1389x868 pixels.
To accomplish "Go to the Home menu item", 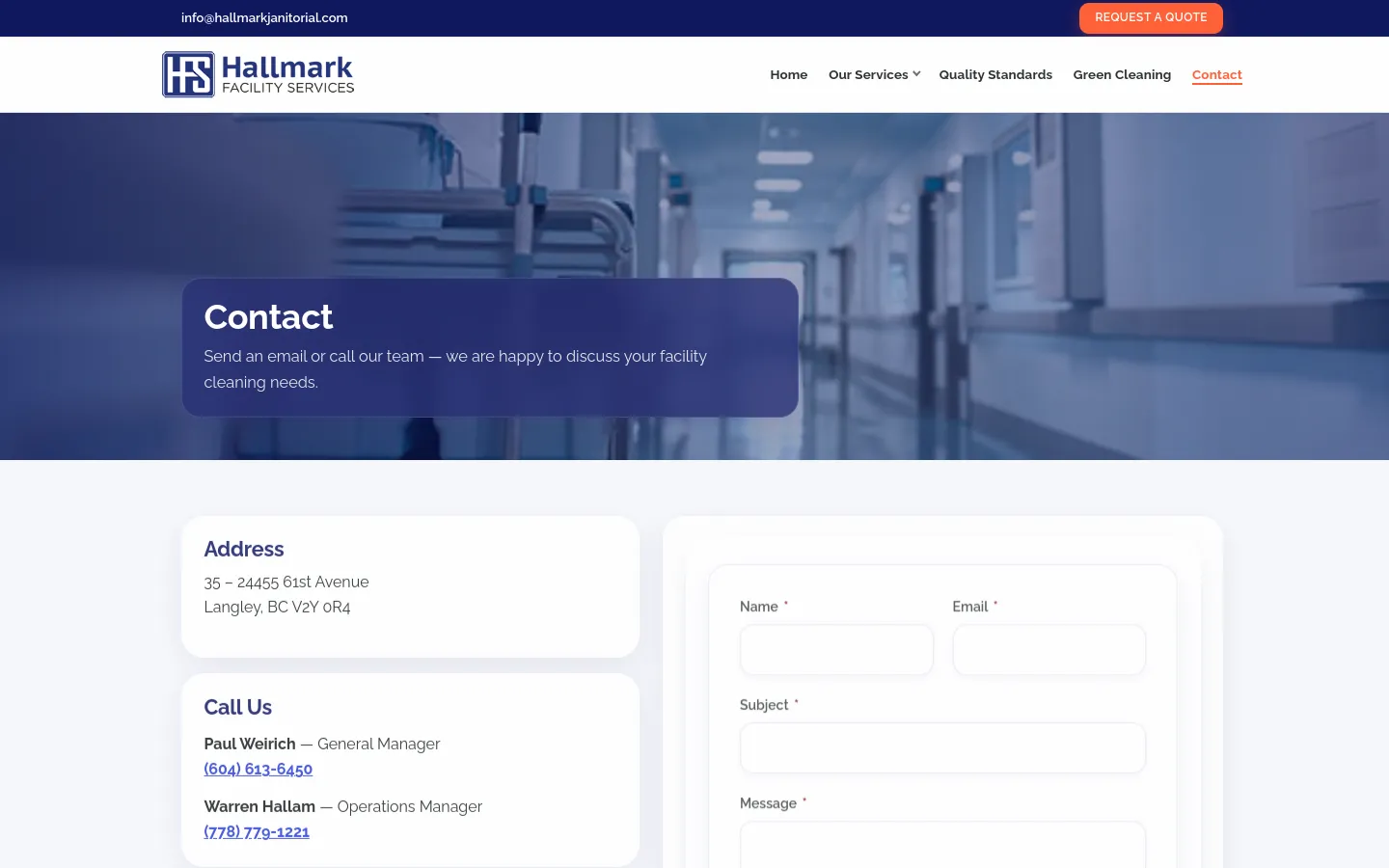I will (788, 74).
